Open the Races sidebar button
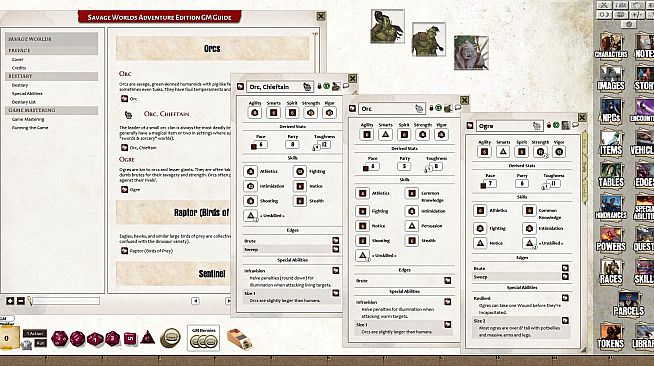 pos(611,271)
